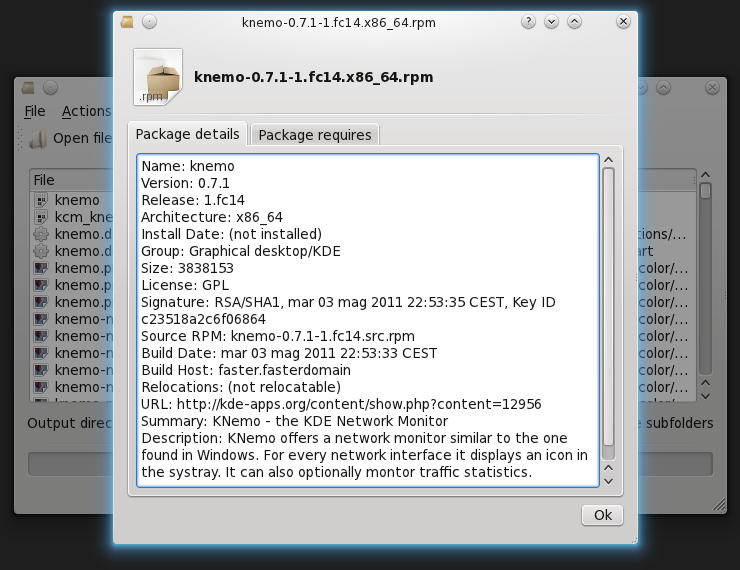Click keep-above arrow in dialog titlebar

pyautogui.click(x=574, y=22)
